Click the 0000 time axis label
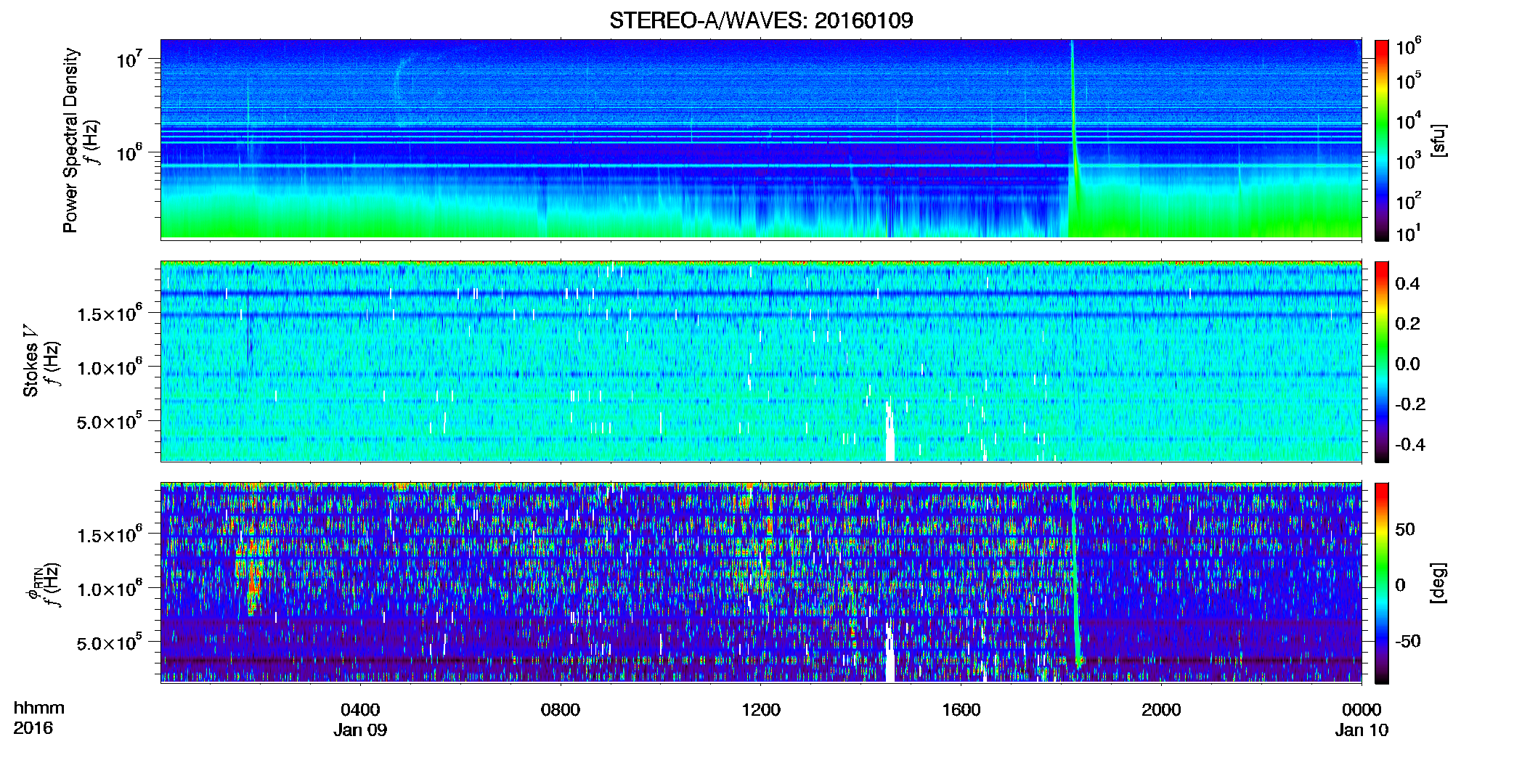Image resolution: width=1522 pixels, height=784 pixels. click(1362, 709)
